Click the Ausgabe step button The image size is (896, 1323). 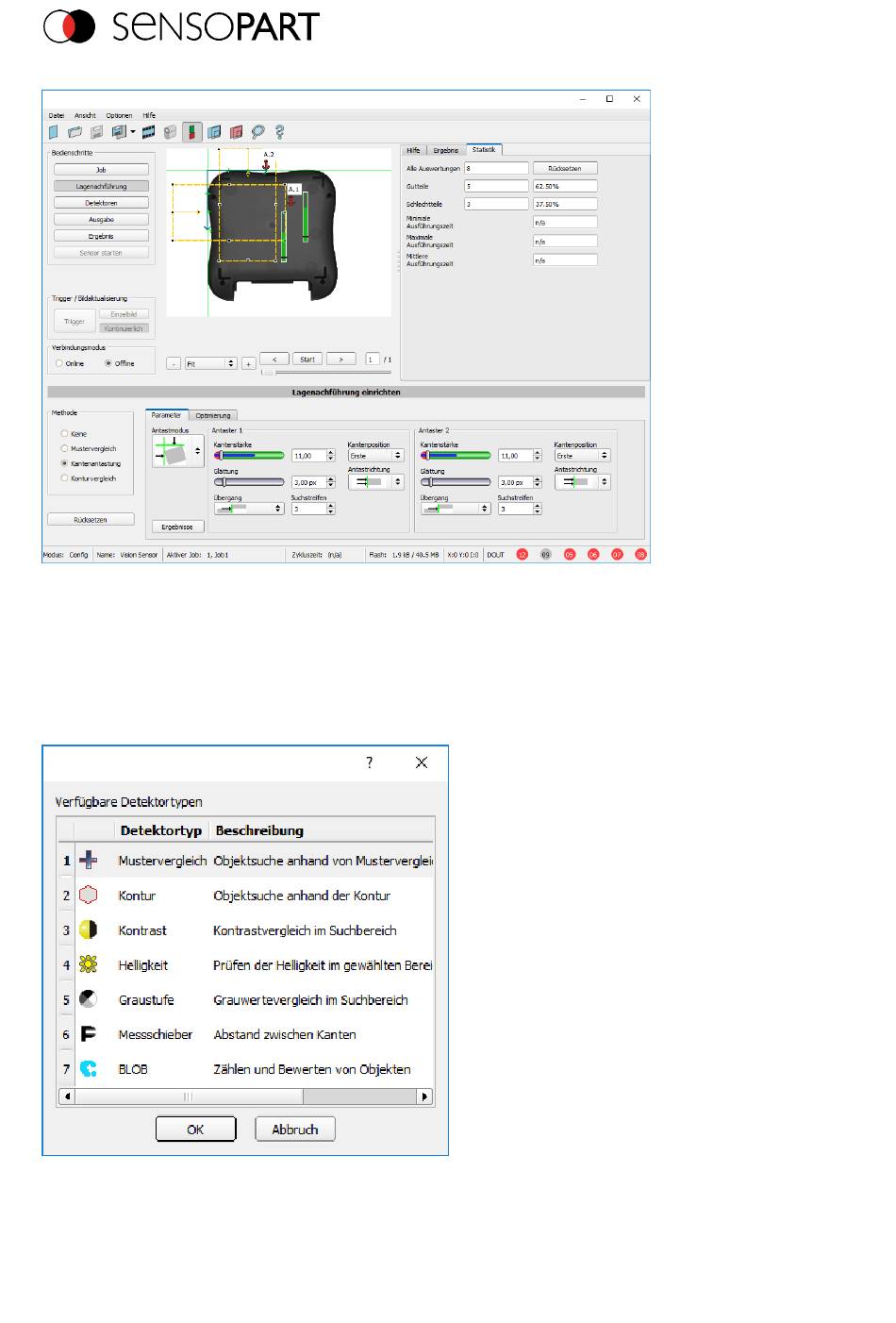(x=101, y=220)
